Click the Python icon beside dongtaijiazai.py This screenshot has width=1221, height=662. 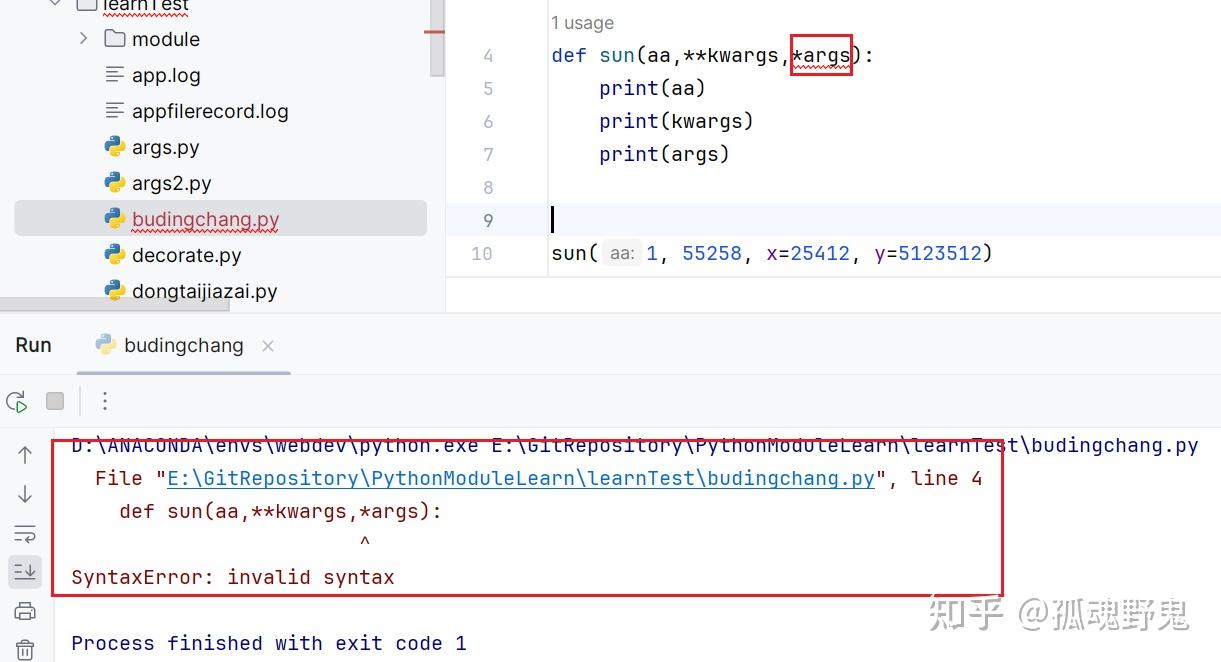click(113, 290)
